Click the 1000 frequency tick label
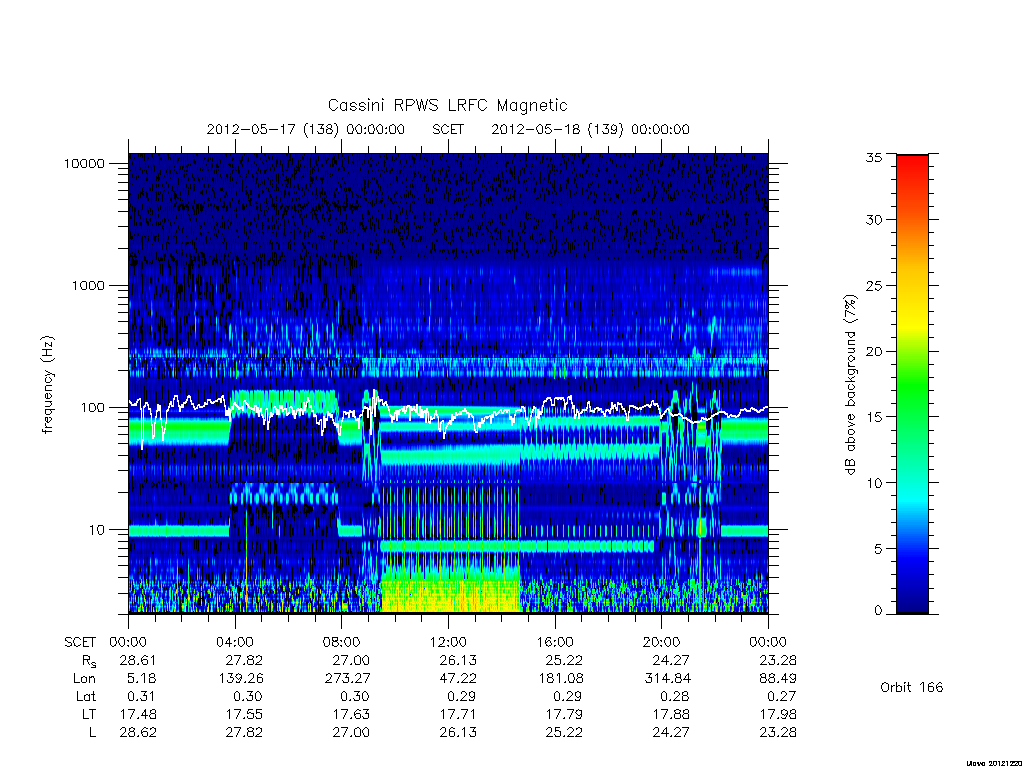The width and height of the screenshot is (1024, 768). coord(88,285)
